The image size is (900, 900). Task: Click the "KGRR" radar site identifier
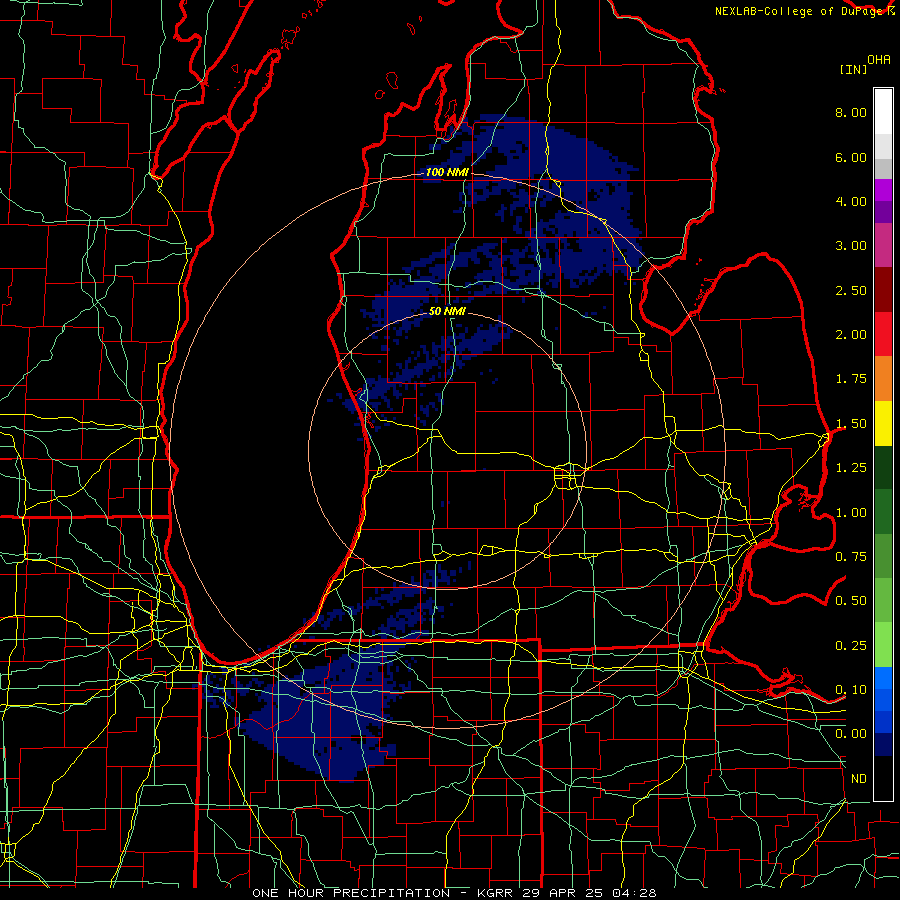pos(496,893)
